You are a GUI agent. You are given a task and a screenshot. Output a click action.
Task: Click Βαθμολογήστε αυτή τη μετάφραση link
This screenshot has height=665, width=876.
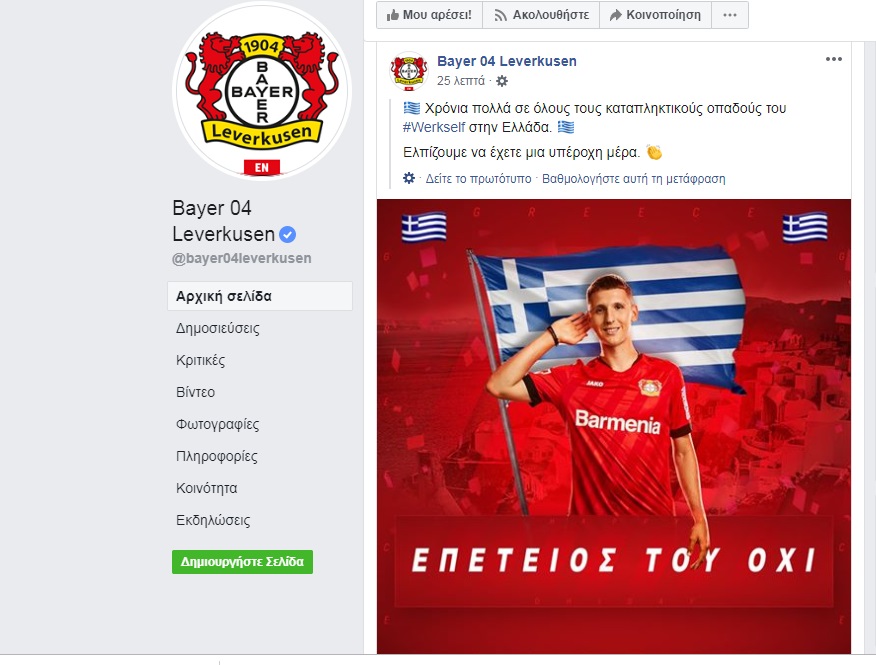pos(634,179)
